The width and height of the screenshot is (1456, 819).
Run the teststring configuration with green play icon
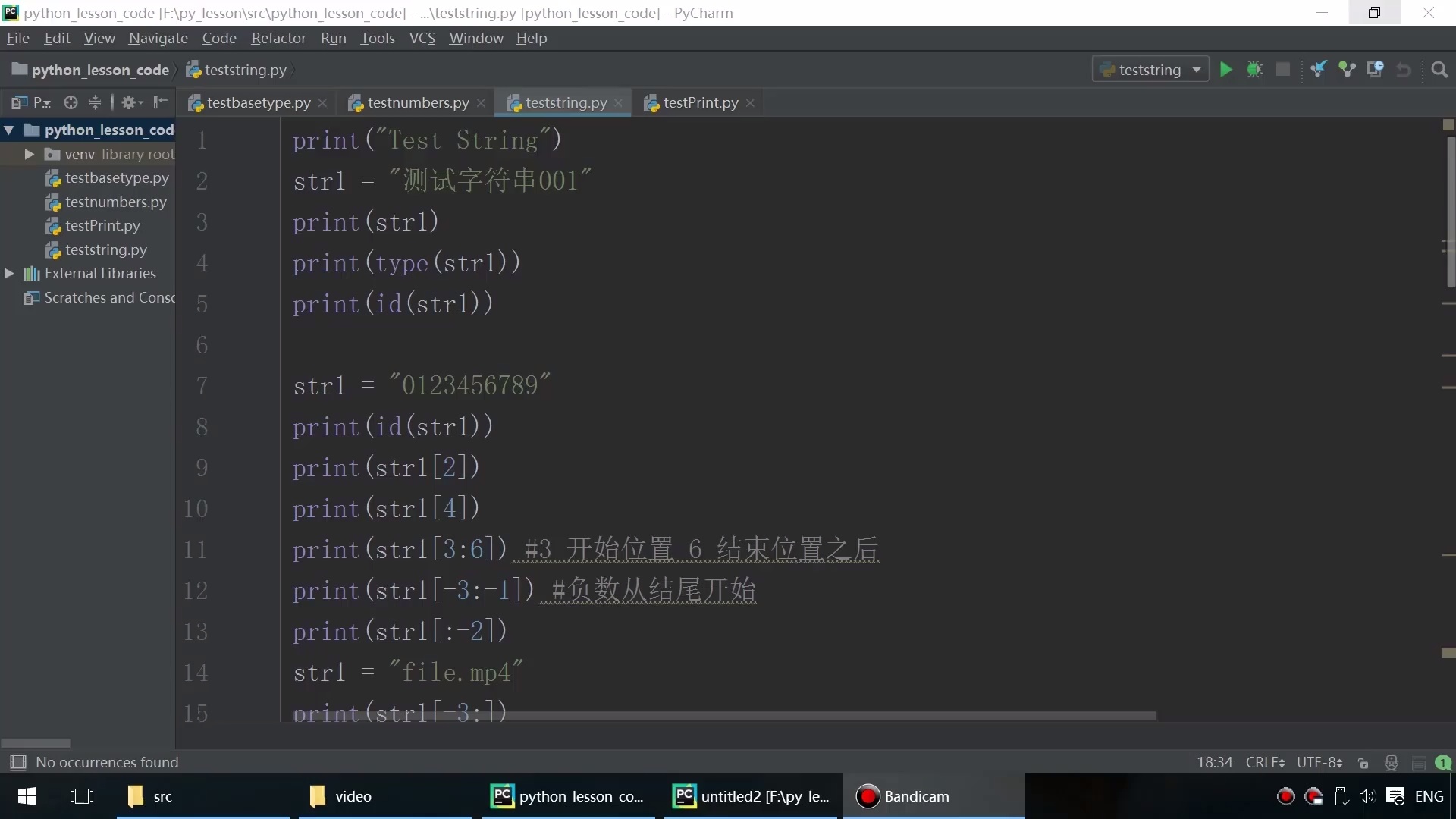pyautogui.click(x=1225, y=69)
